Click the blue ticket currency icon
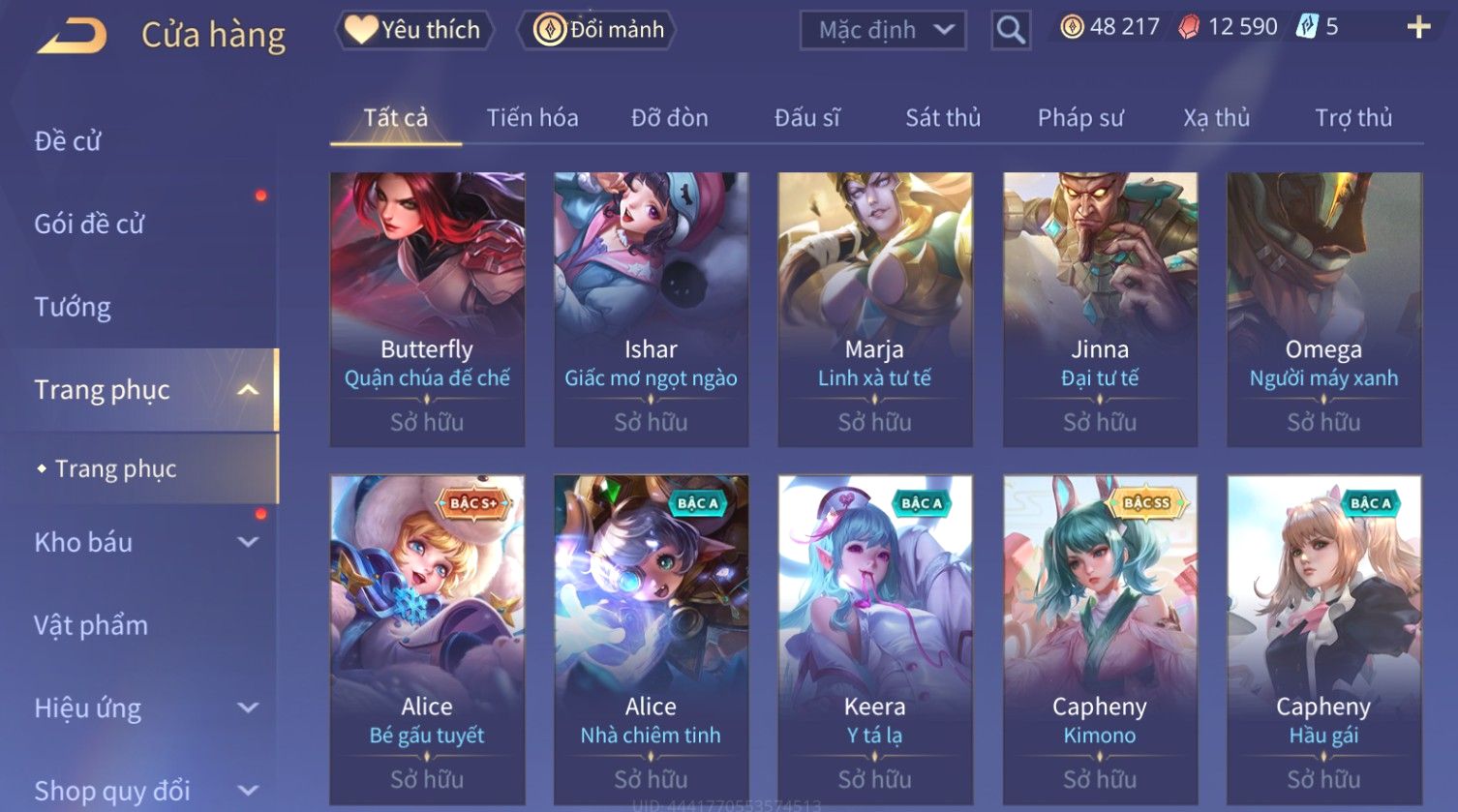1458x812 pixels. [1307, 27]
